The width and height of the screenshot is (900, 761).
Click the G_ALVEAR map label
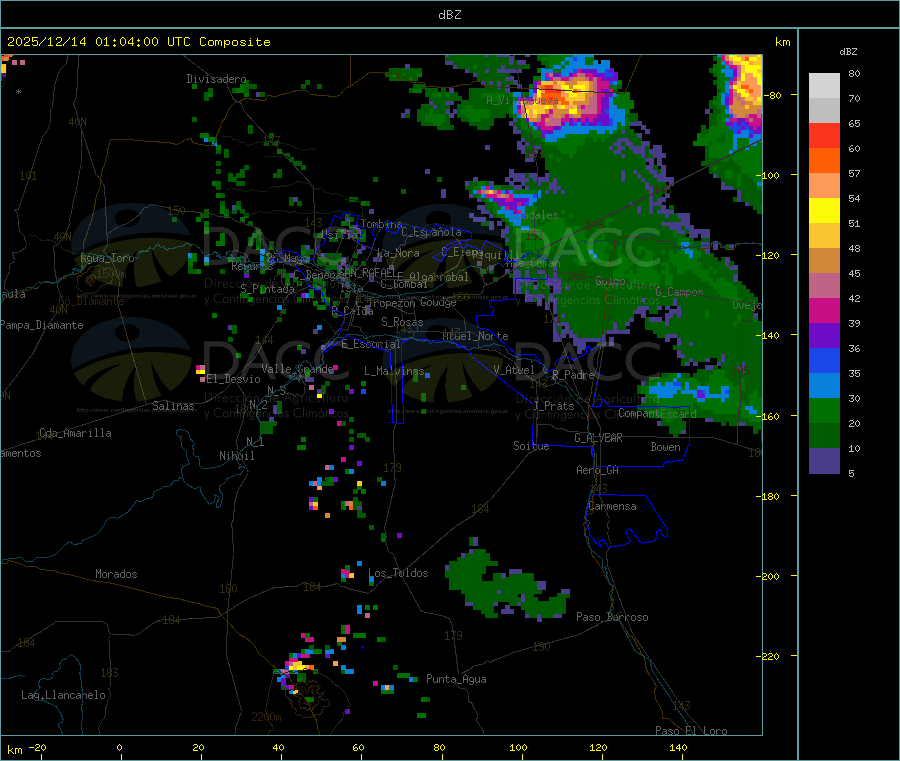598,438
